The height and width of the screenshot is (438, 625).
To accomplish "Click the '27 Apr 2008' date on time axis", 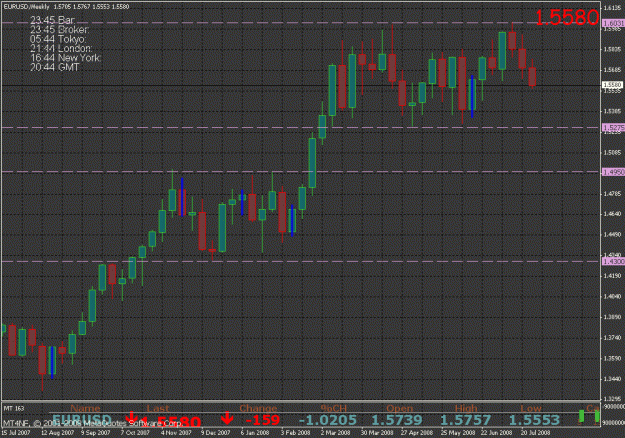I will pos(417,433).
